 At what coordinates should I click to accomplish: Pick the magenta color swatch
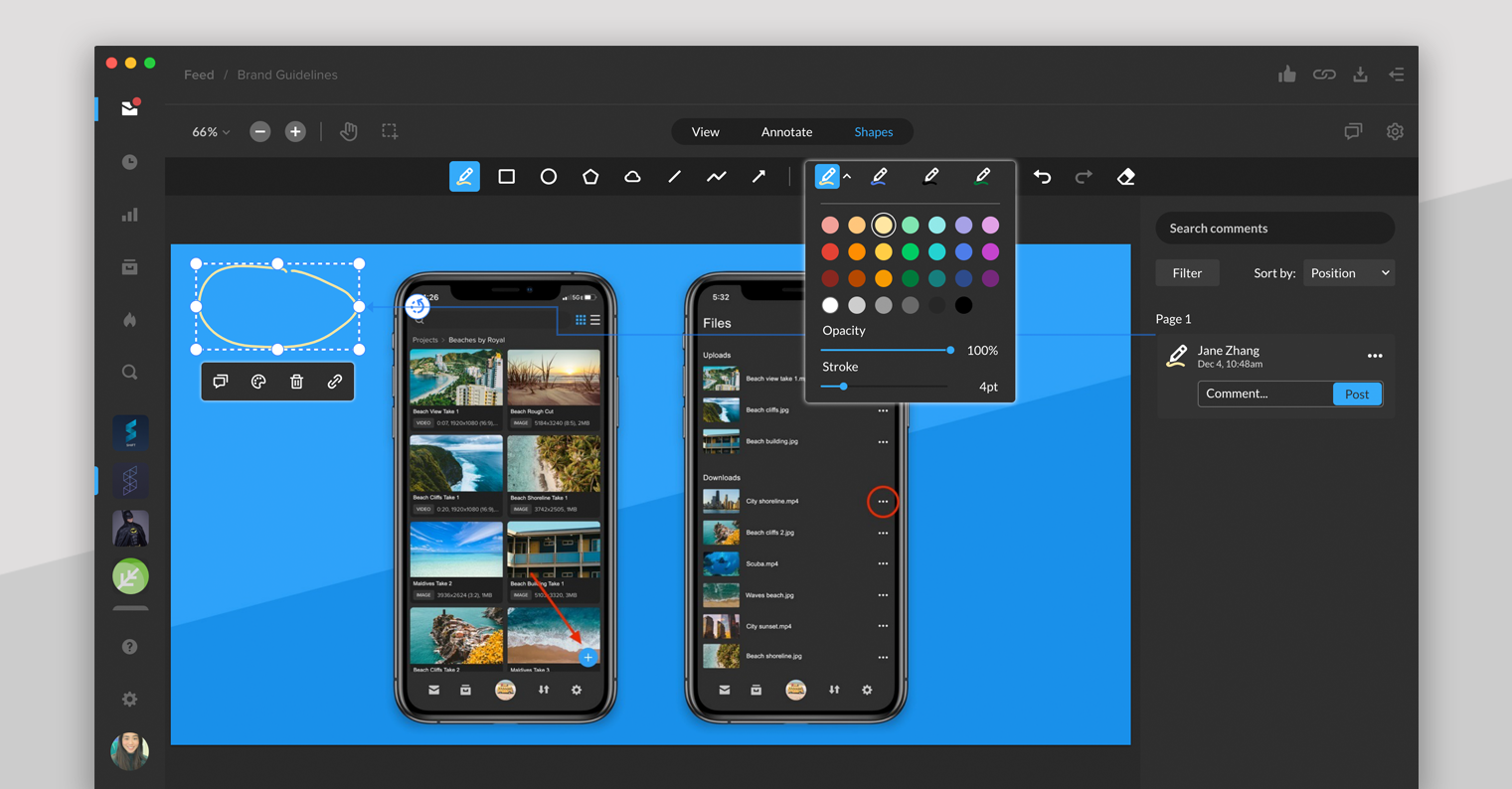tap(990, 252)
